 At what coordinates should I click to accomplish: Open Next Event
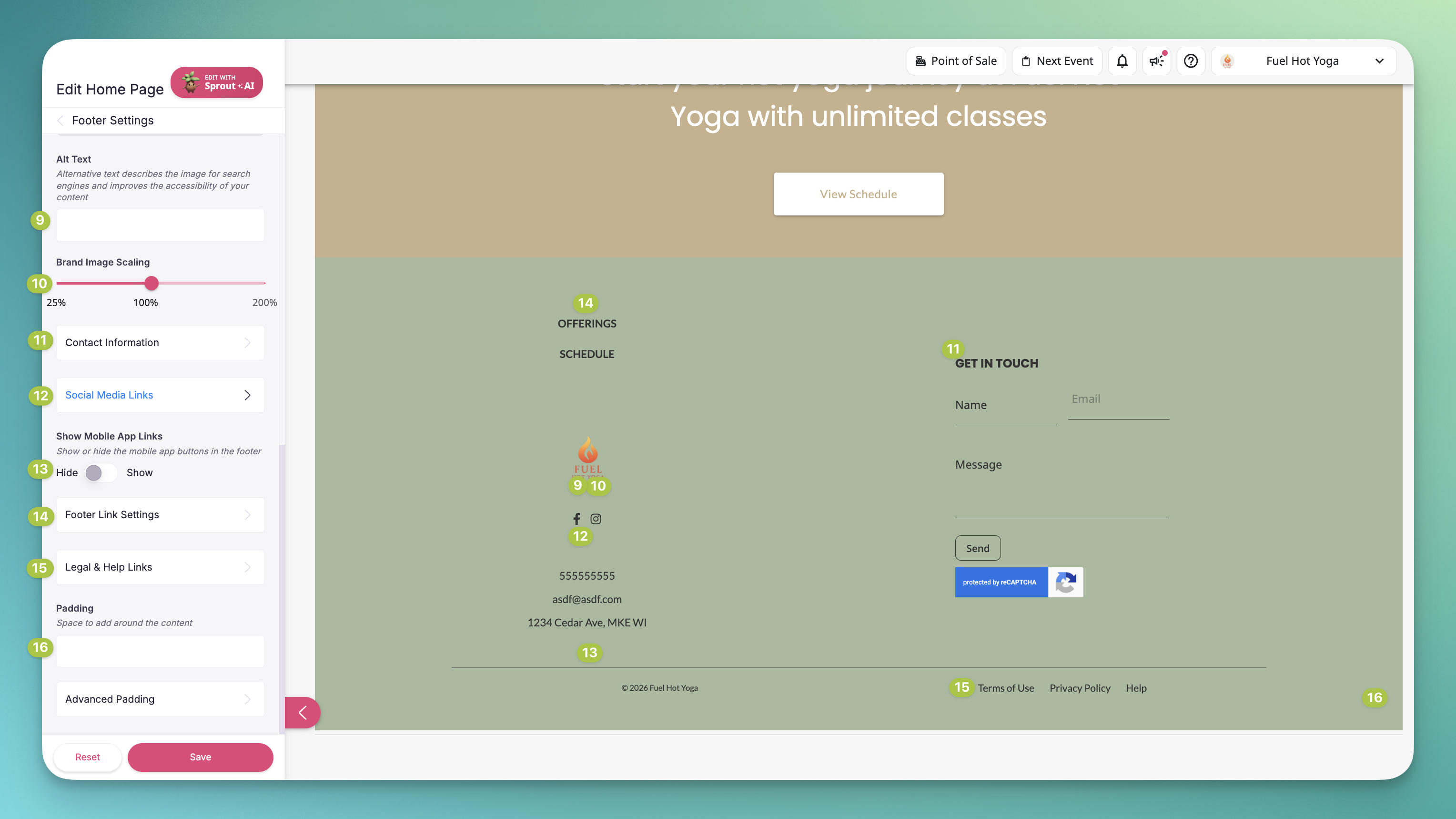(1057, 61)
